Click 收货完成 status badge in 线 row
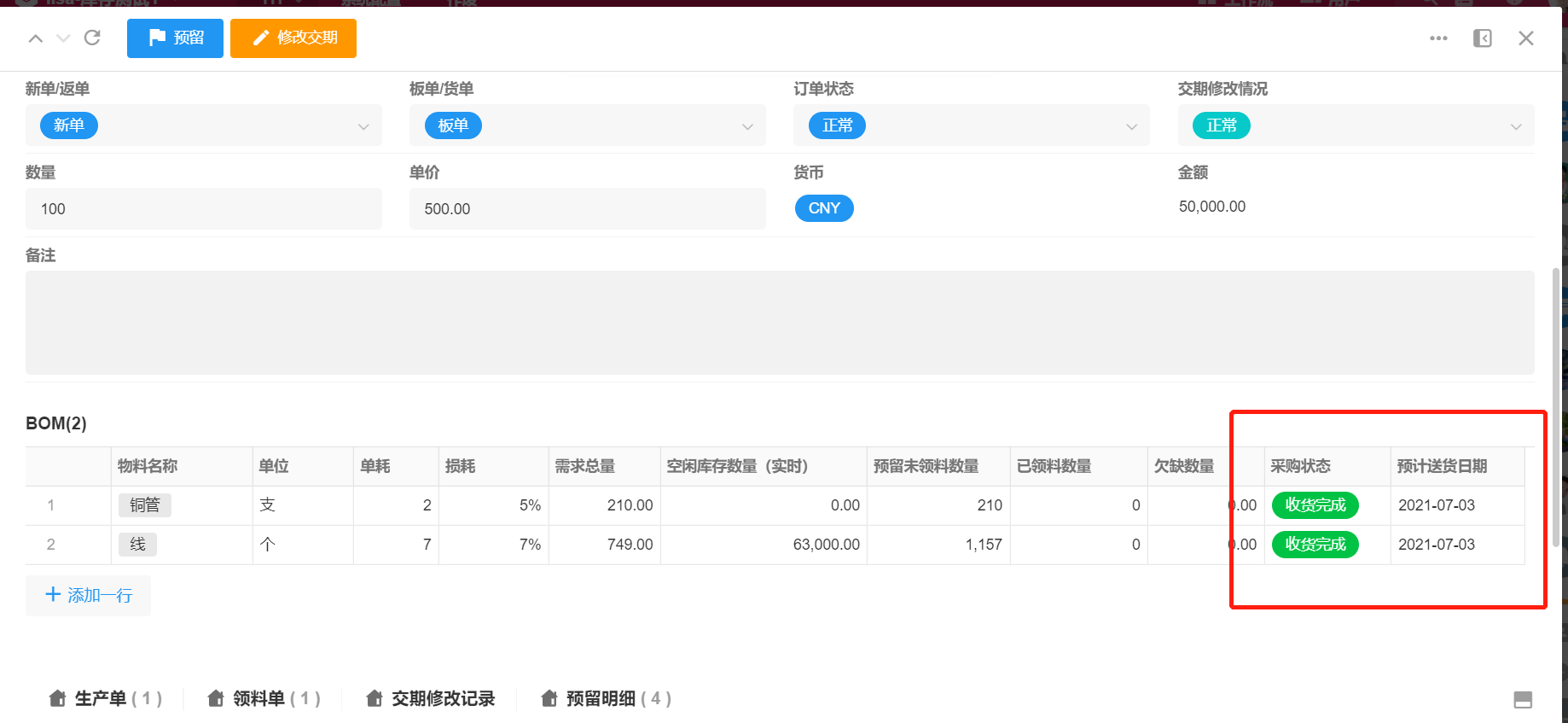The height and width of the screenshot is (723, 1568). [1315, 545]
